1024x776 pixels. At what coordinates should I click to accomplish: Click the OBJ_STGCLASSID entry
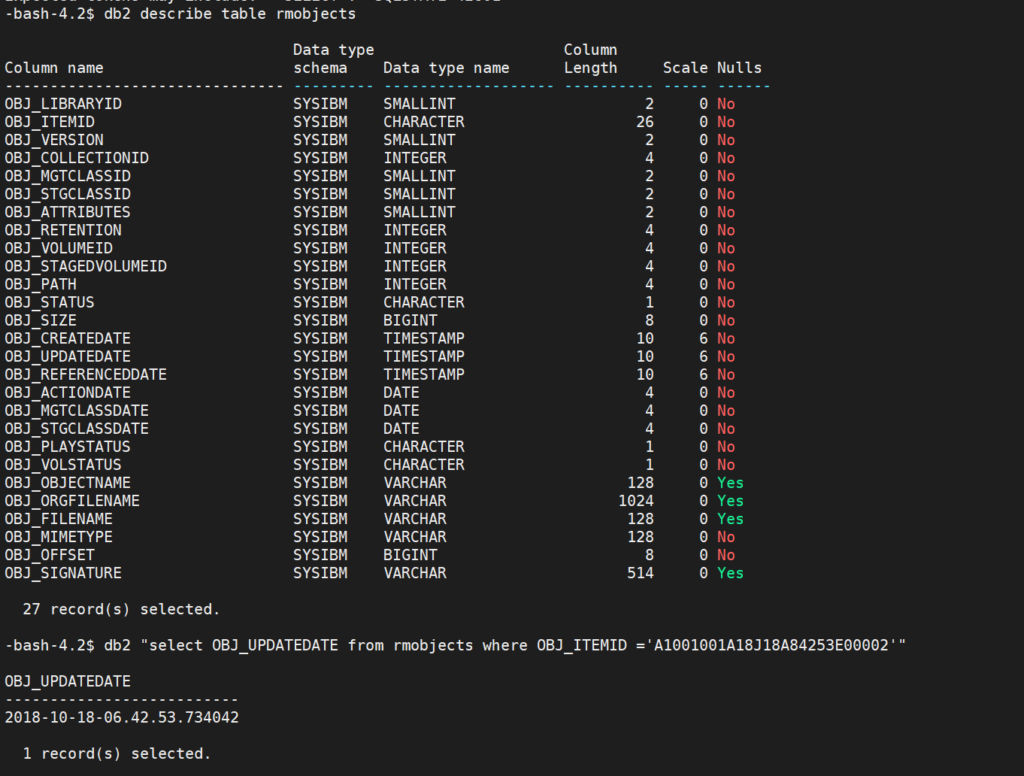(x=67, y=194)
